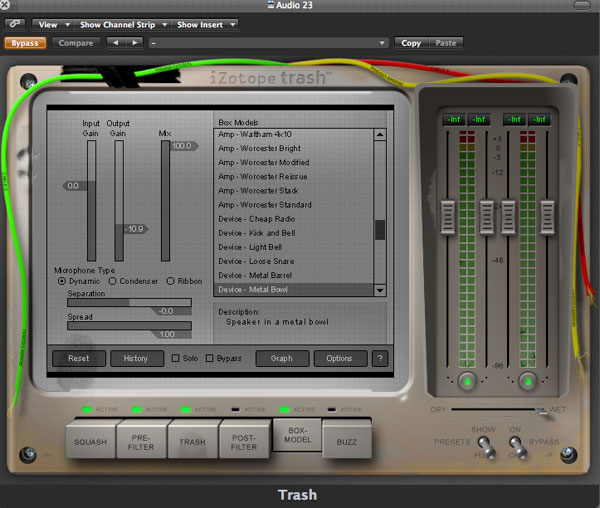Select Device - Metal Barrel box model
This screenshot has height=508, width=600.
pos(293,275)
